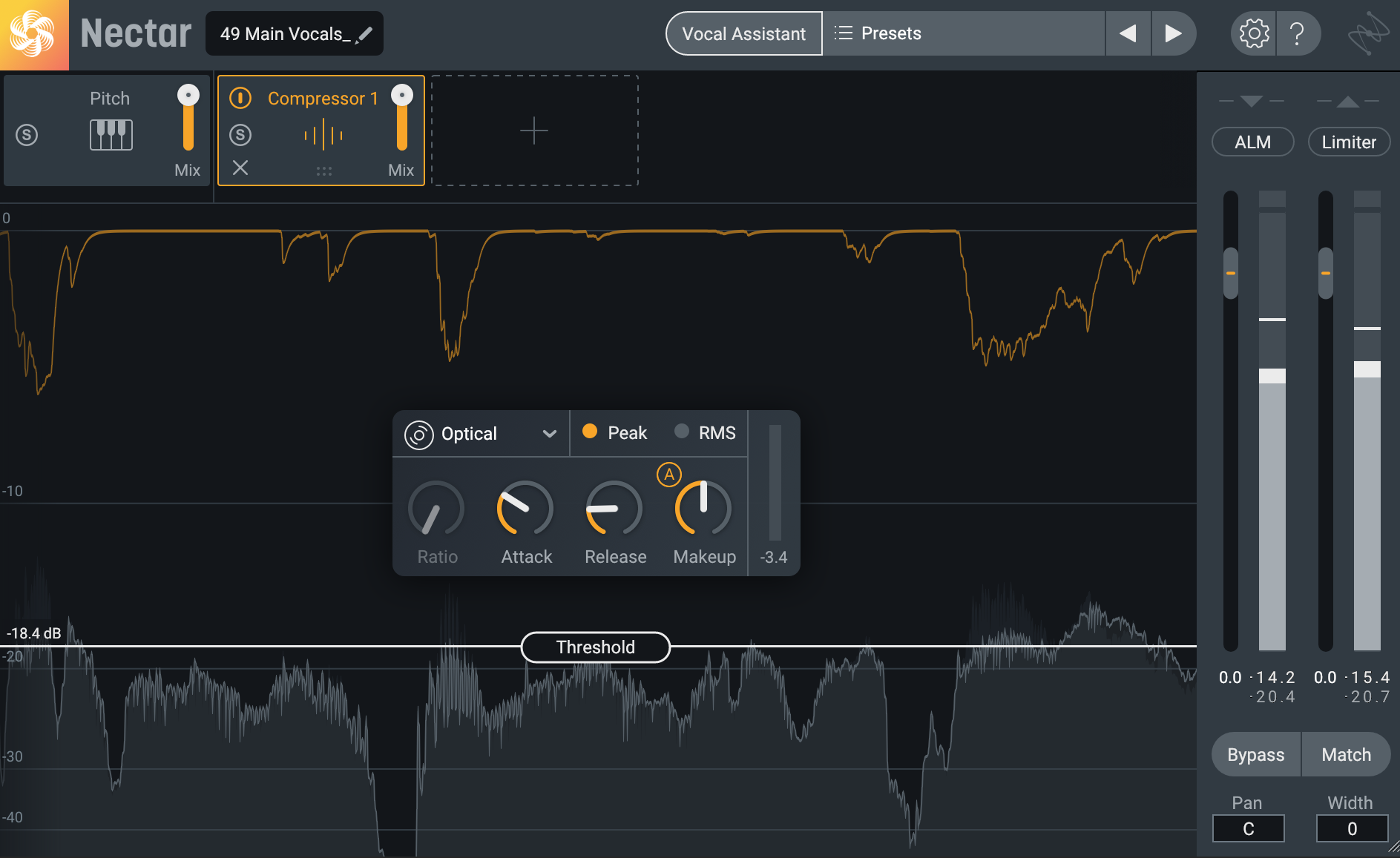This screenshot has height=858, width=1400.
Task: Solo the Pitch module
Action: [x=27, y=135]
